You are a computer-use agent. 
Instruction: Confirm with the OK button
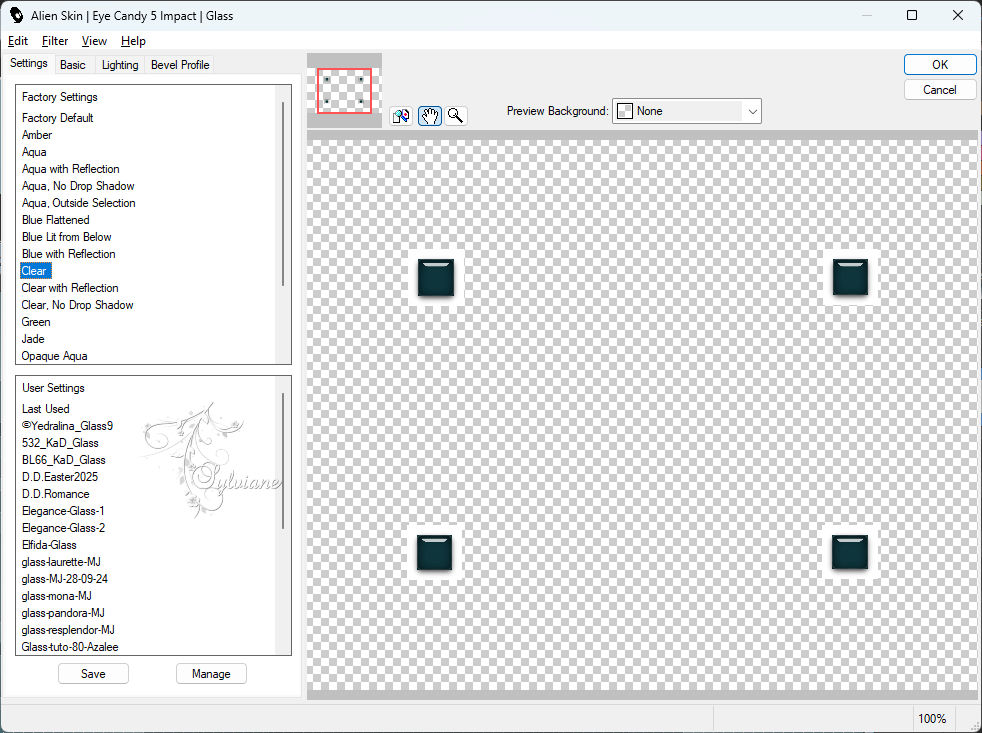[x=939, y=65]
